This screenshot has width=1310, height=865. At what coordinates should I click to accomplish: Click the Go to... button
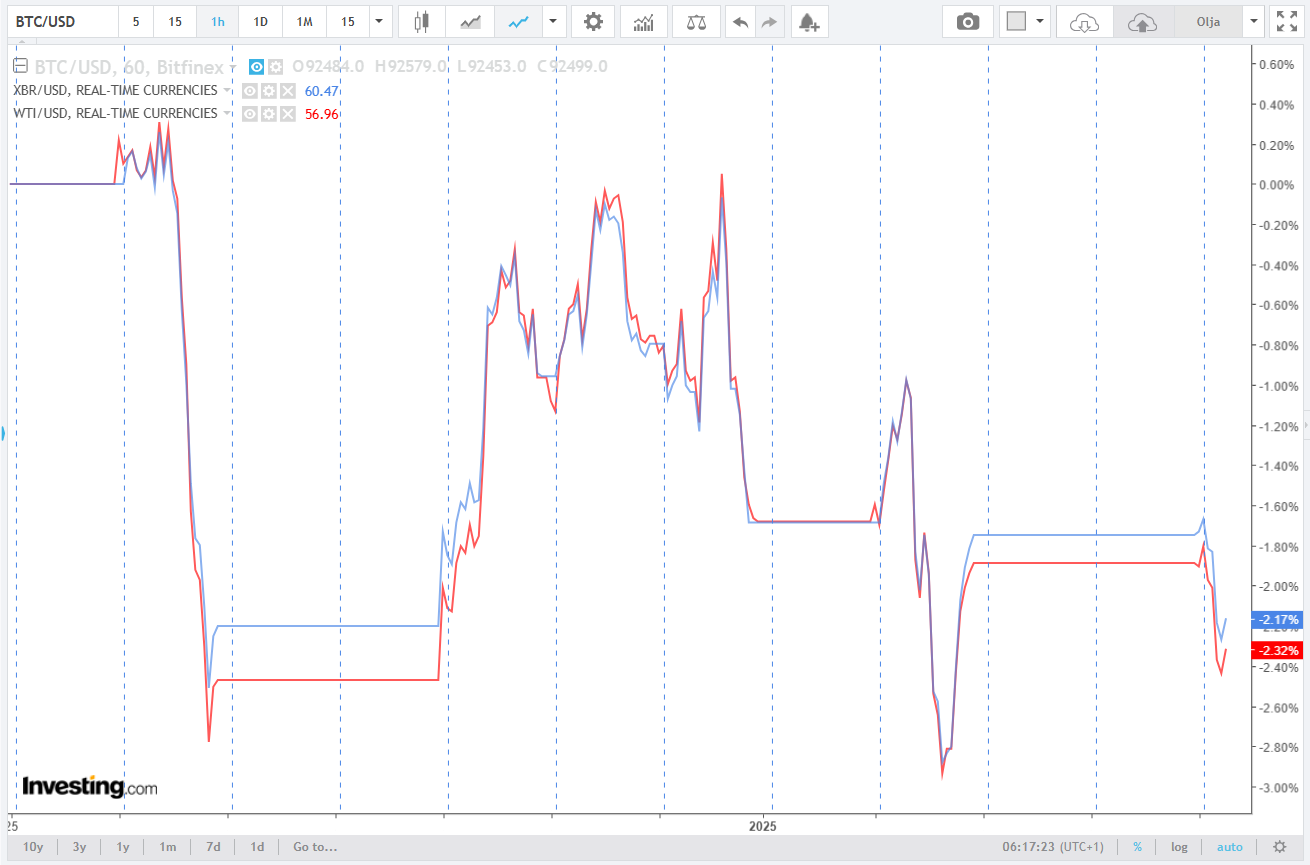coord(314,847)
